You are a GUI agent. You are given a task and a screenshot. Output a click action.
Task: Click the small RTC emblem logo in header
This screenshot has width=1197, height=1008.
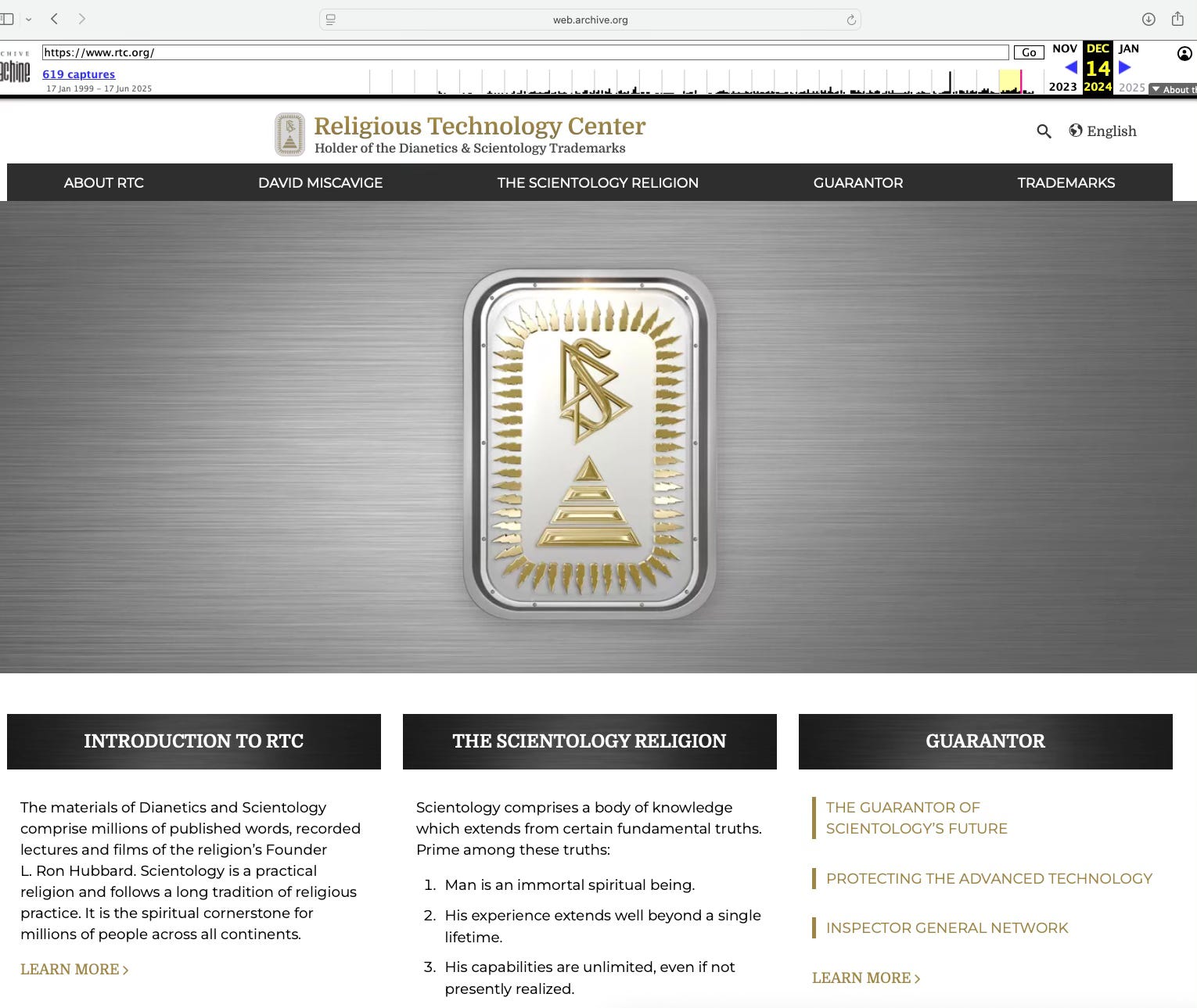(x=289, y=134)
